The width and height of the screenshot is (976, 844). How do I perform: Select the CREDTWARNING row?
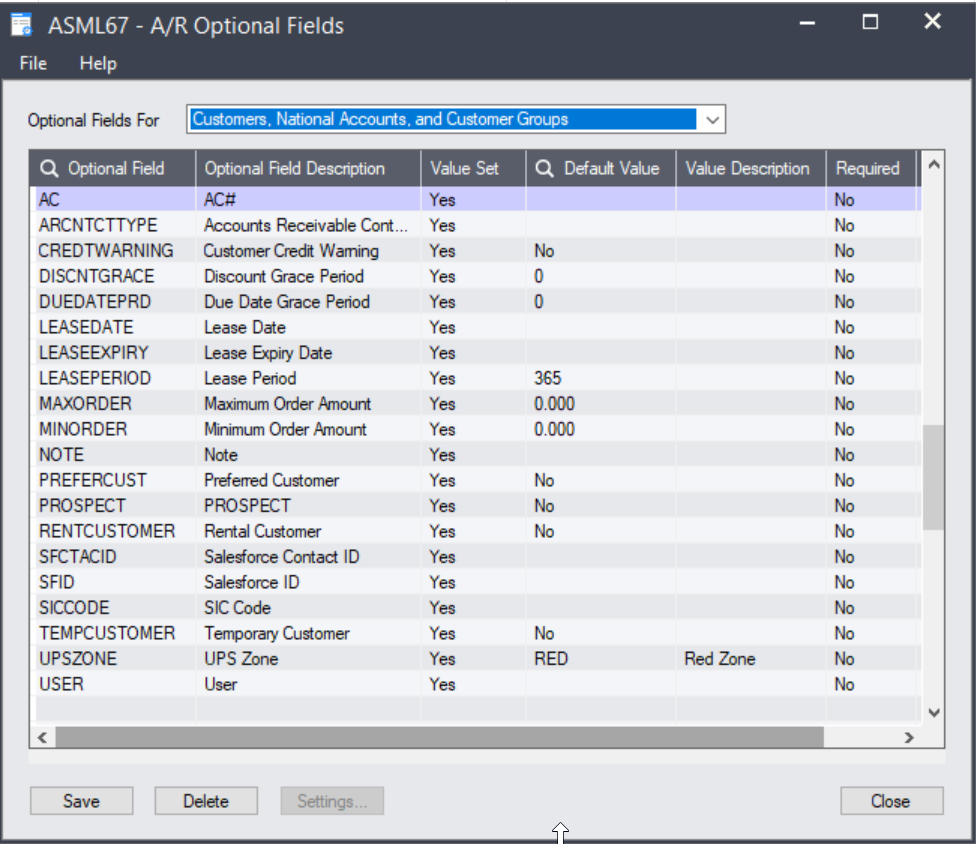106,251
